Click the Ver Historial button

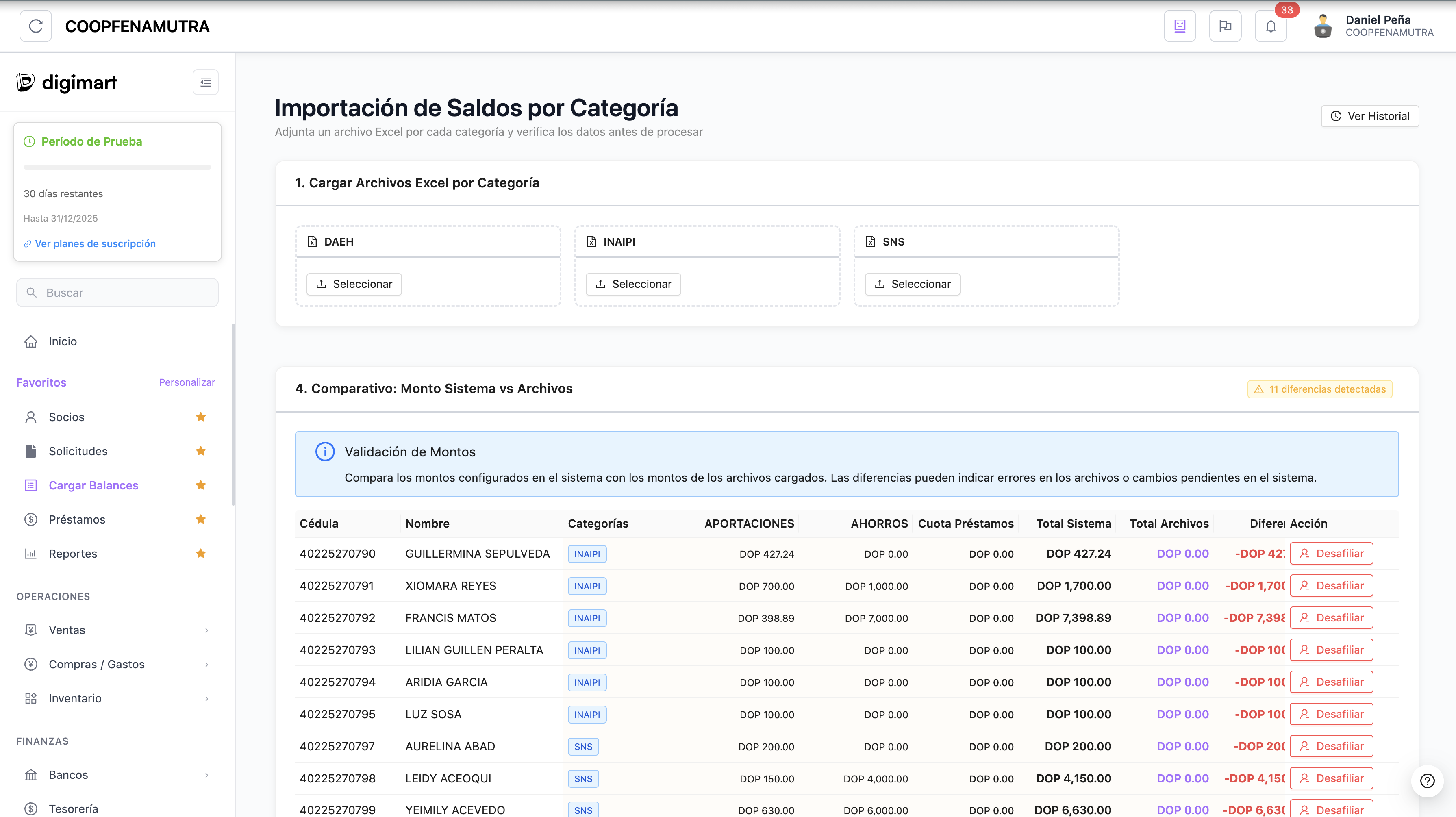(1369, 116)
